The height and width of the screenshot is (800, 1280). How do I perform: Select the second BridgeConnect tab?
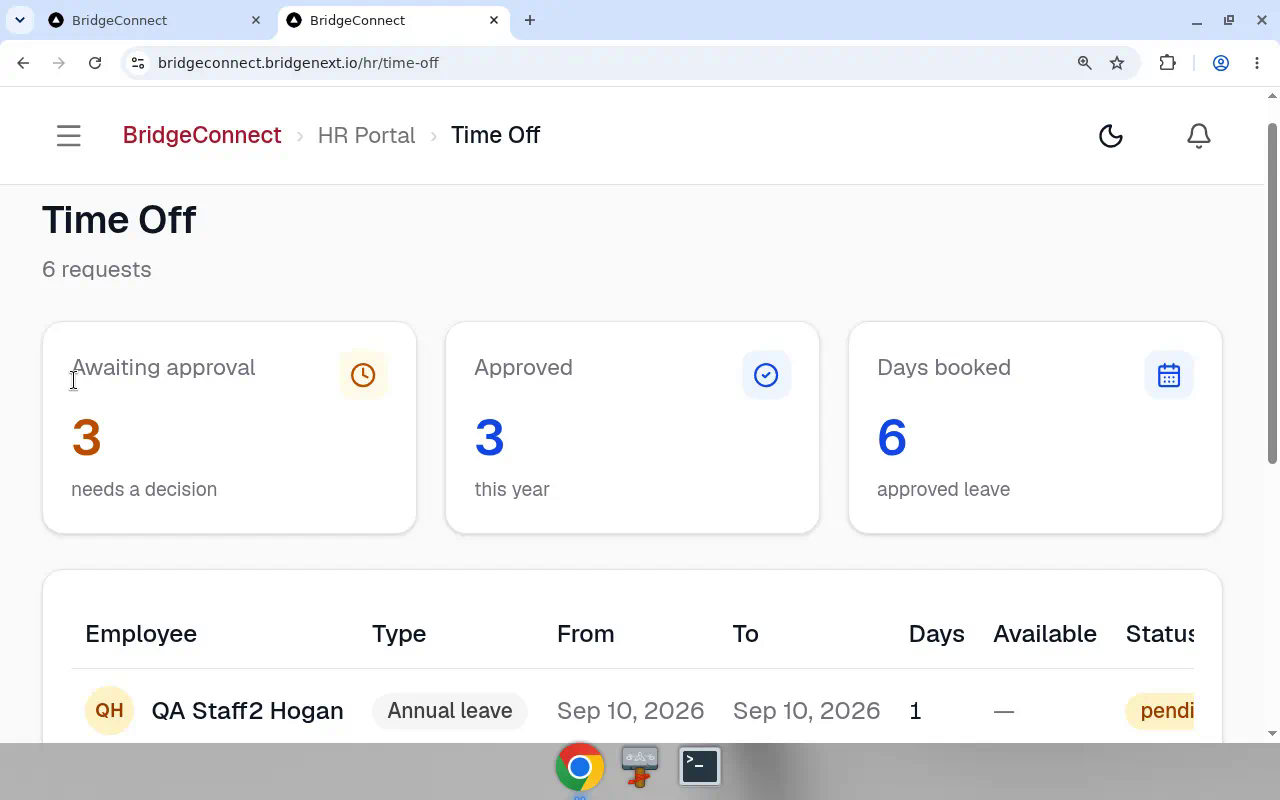394,20
